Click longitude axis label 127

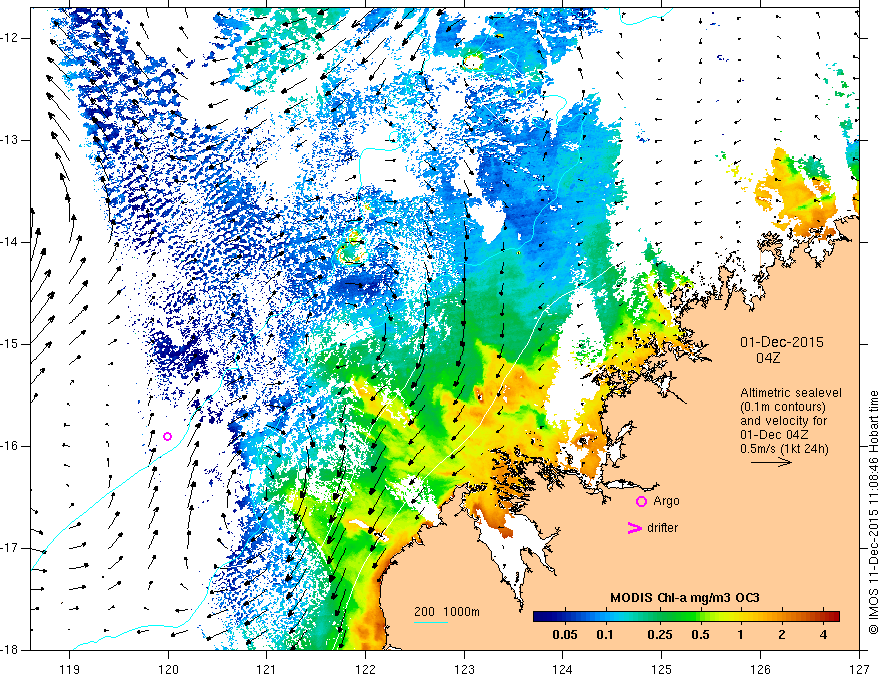point(859,669)
